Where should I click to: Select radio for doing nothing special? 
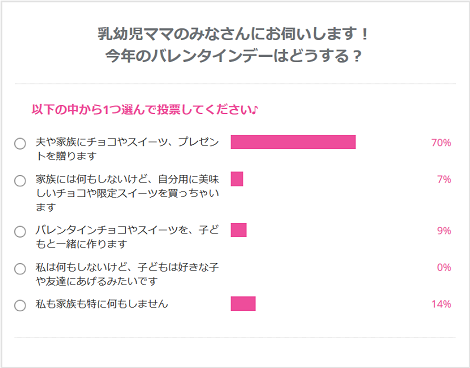coord(20,305)
